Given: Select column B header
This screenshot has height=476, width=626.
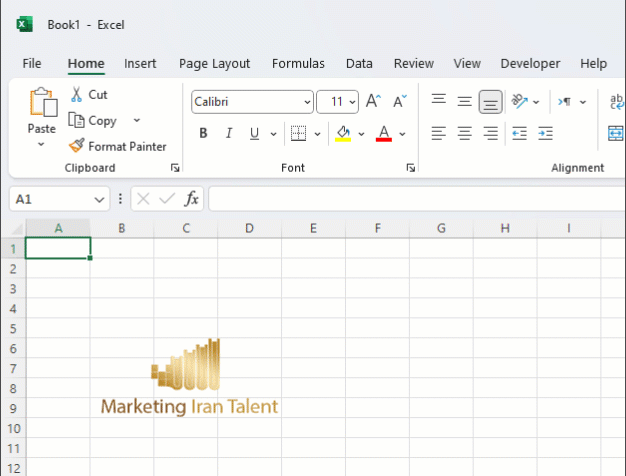Looking at the screenshot, I should (122, 228).
